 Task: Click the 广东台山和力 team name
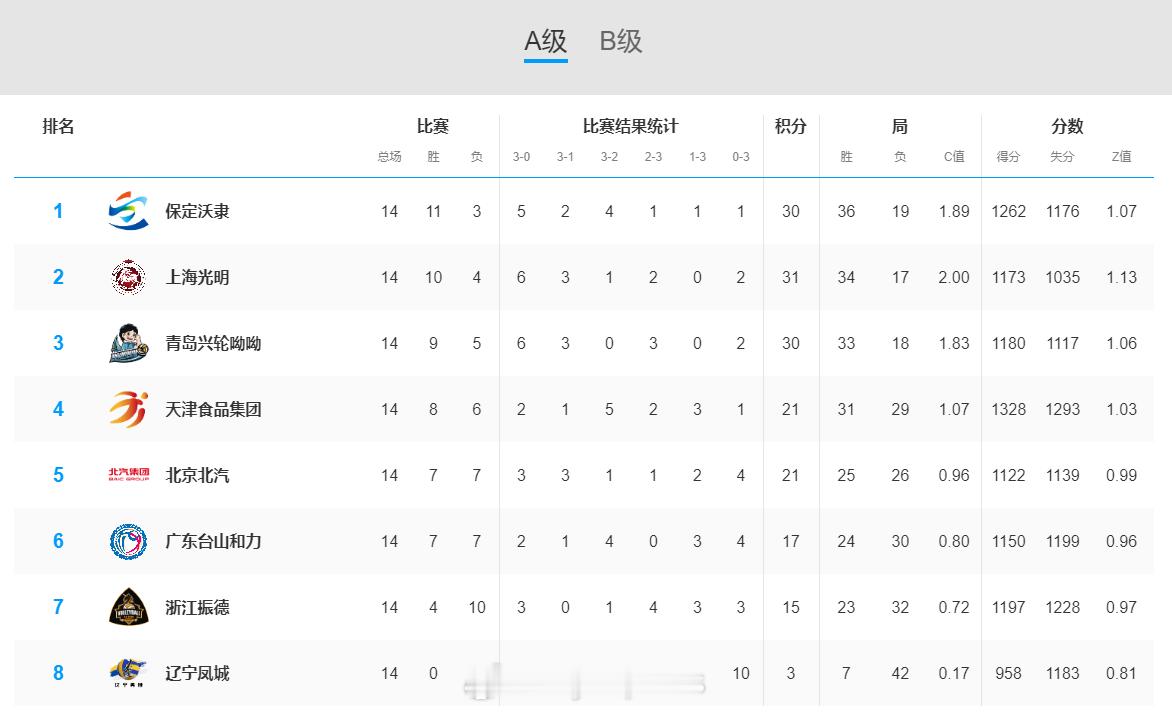[x=213, y=541]
